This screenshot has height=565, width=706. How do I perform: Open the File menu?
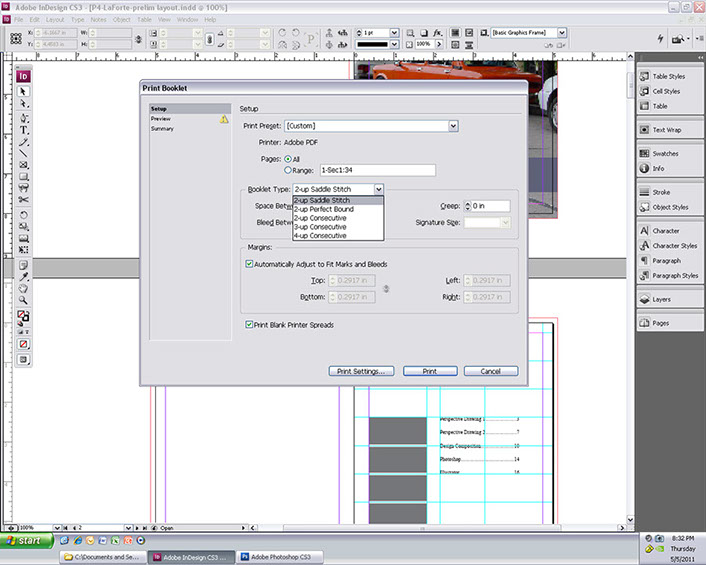click(18, 20)
